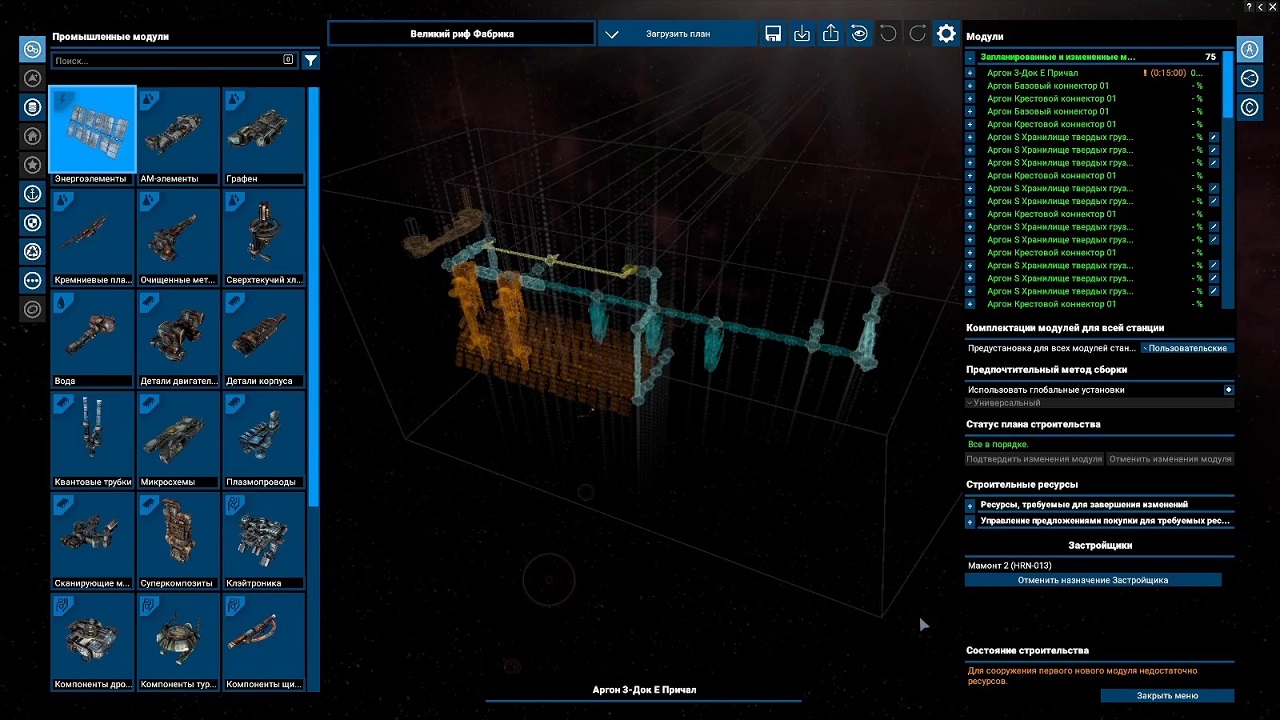The image size is (1280, 720).
Task: Select the Плазмопроводы production module
Action: (264, 439)
